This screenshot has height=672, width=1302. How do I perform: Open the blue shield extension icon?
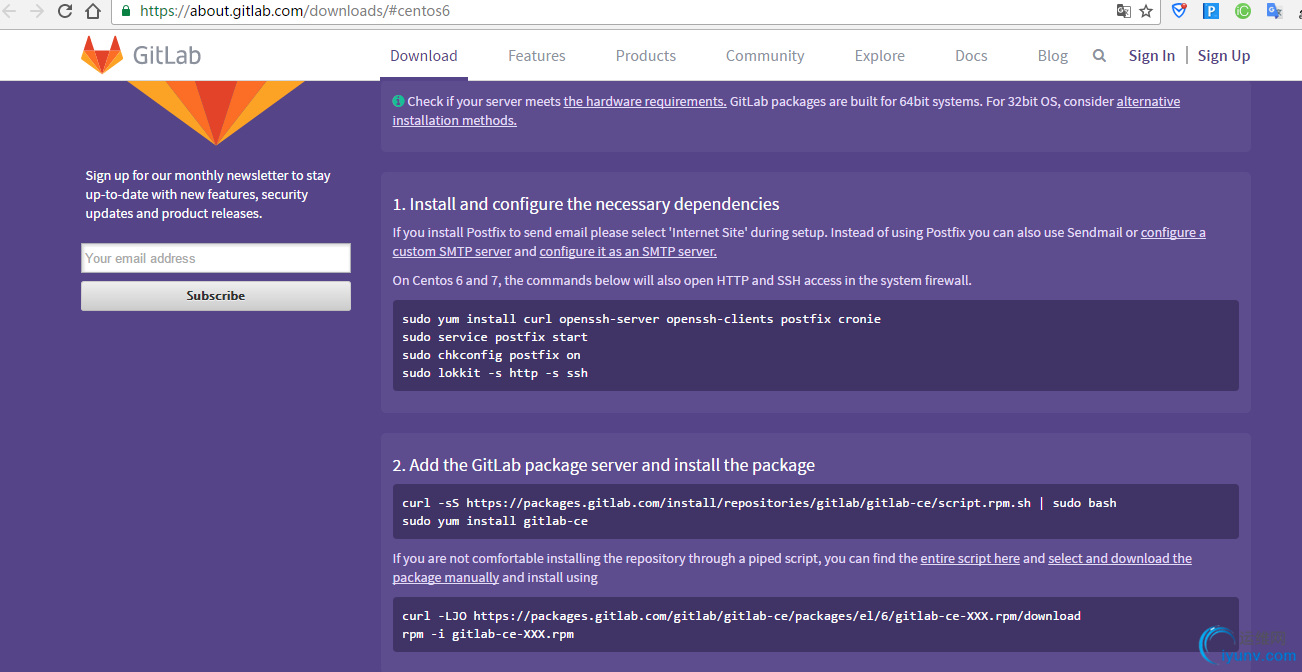(x=1180, y=12)
